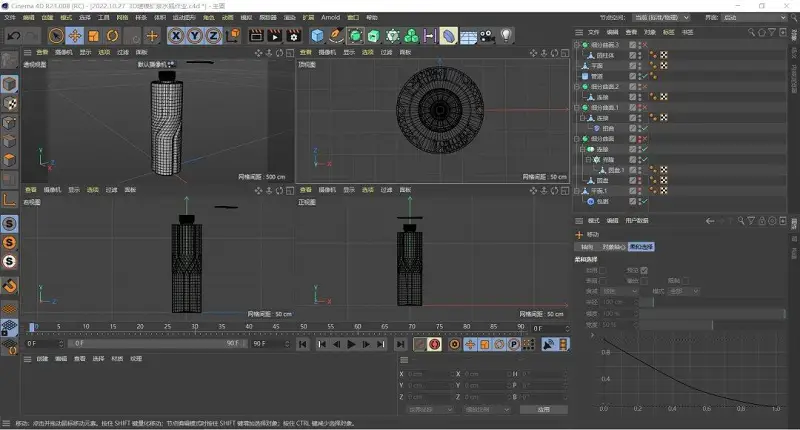Open the Arnold menu
The height and width of the screenshot is (430, 800).
330,17
